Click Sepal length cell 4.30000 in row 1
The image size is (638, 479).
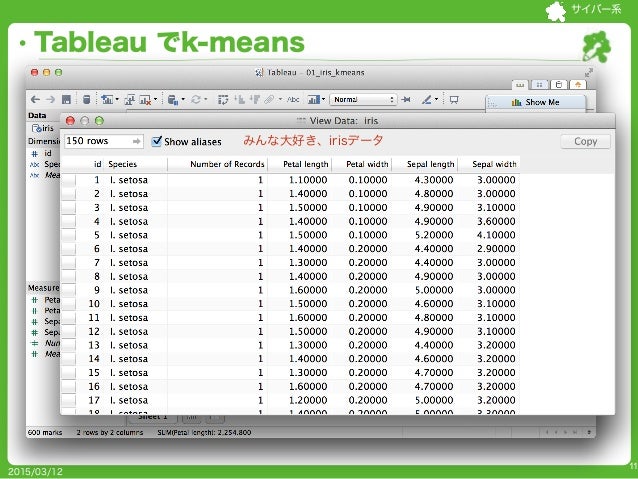(434, 180)
